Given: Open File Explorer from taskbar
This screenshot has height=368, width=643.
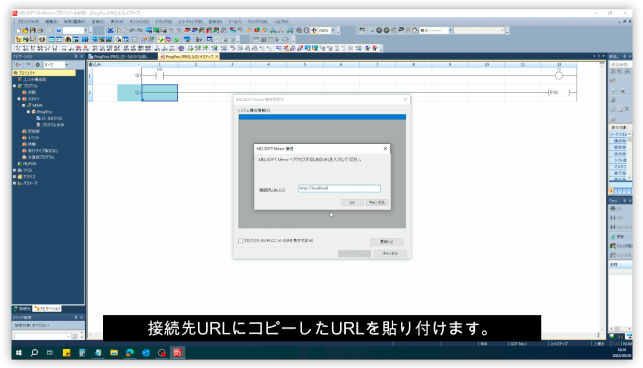Looking at the screenshot, I should pyautogui.click(x=114, y=352).
